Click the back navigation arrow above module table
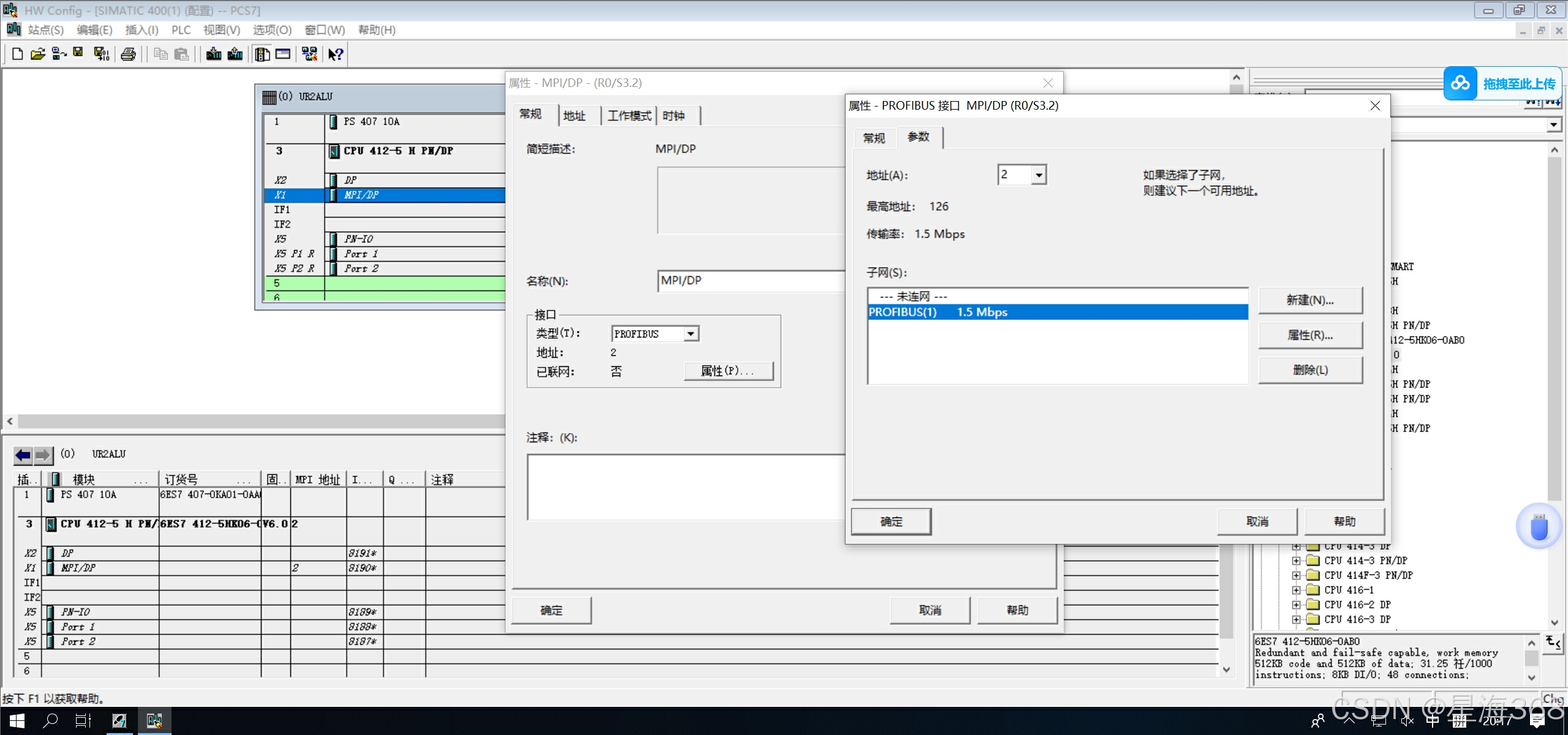1568x735 pixels. tap(23, 454)
